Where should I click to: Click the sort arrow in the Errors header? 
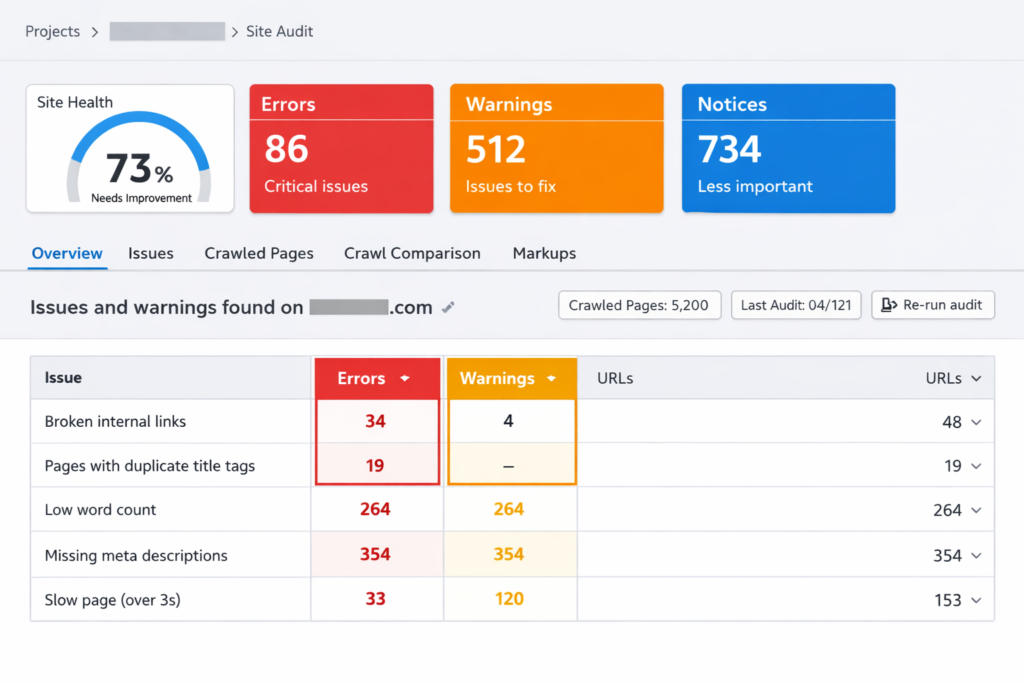(405, 378)
